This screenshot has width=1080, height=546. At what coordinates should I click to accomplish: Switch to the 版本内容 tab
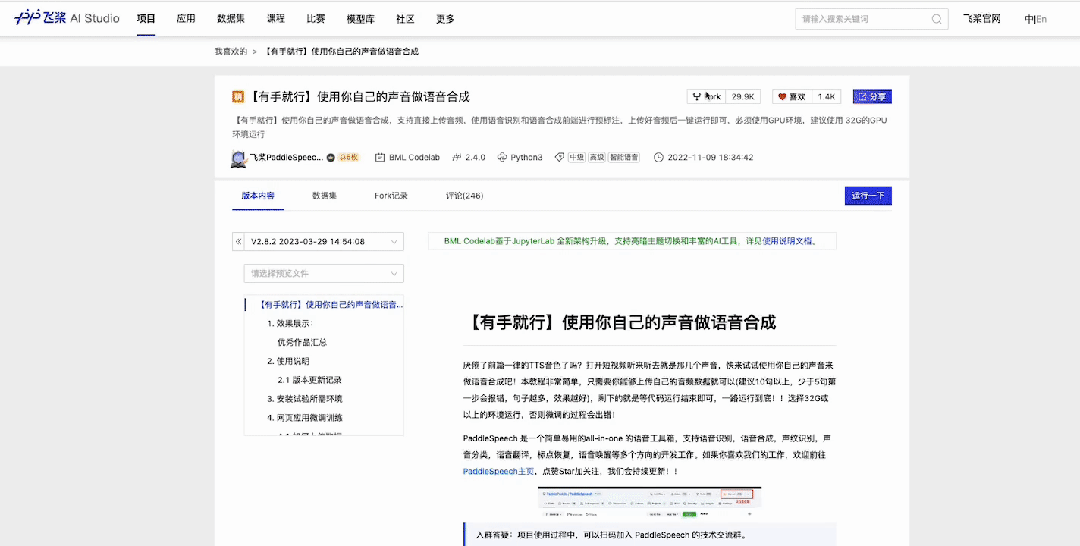[x=258, y=196]
